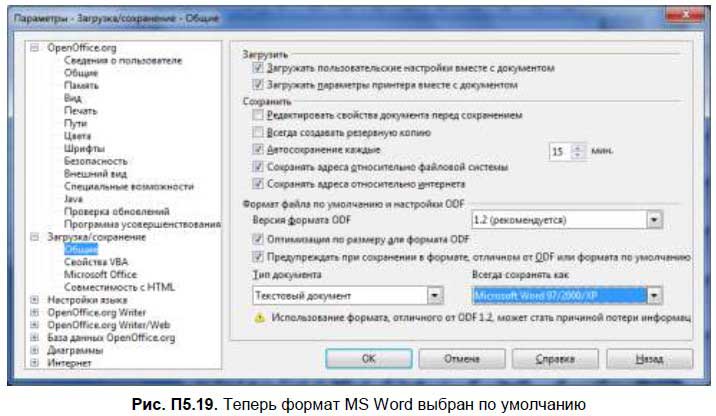The height and width of the screenshot is (416, 716).
Task: Expand the OpenOffice.org Writer node
Action: [x=34, y=312]
